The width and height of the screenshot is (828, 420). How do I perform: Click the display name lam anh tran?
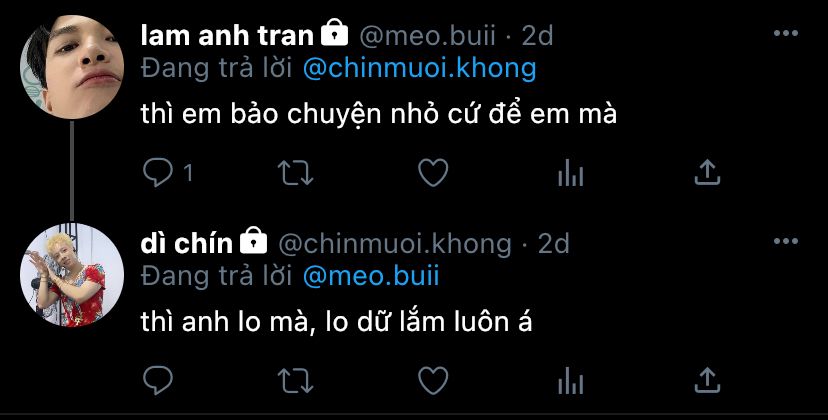227,35
